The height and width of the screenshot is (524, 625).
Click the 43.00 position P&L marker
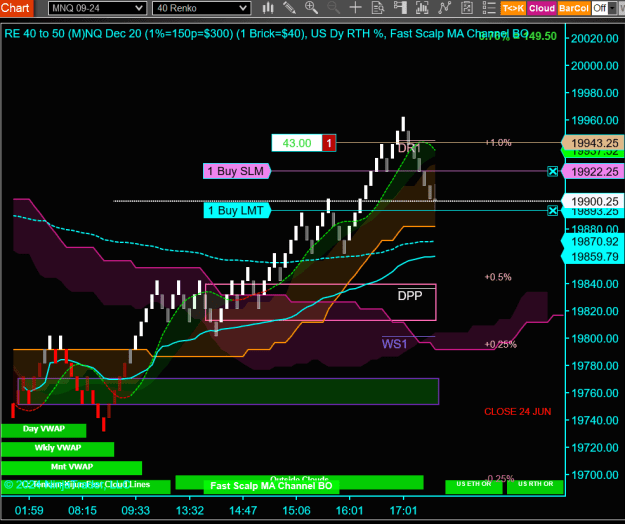[297, 143]
